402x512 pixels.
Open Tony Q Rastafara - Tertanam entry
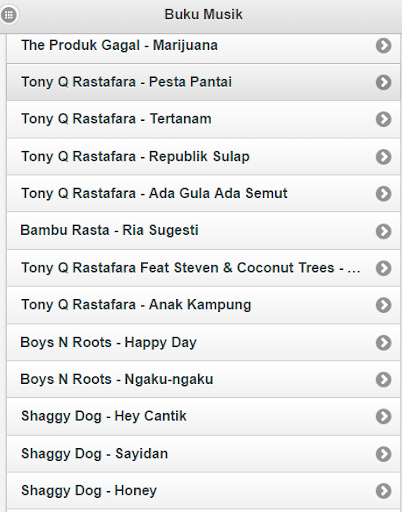click(203, 119)
